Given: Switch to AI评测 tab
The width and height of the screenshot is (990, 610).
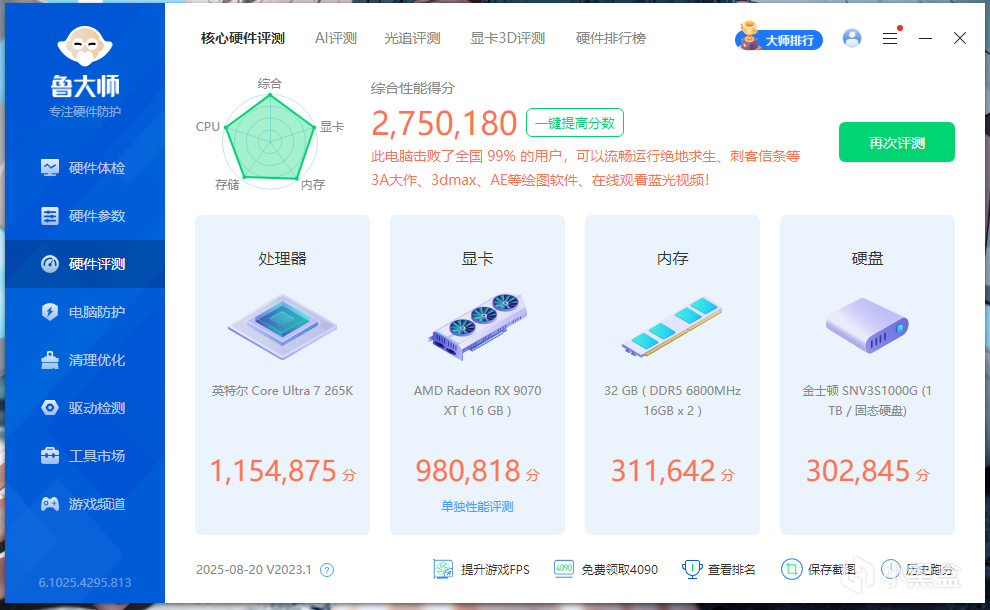Looking at the screenshot, I should (336, 39).
